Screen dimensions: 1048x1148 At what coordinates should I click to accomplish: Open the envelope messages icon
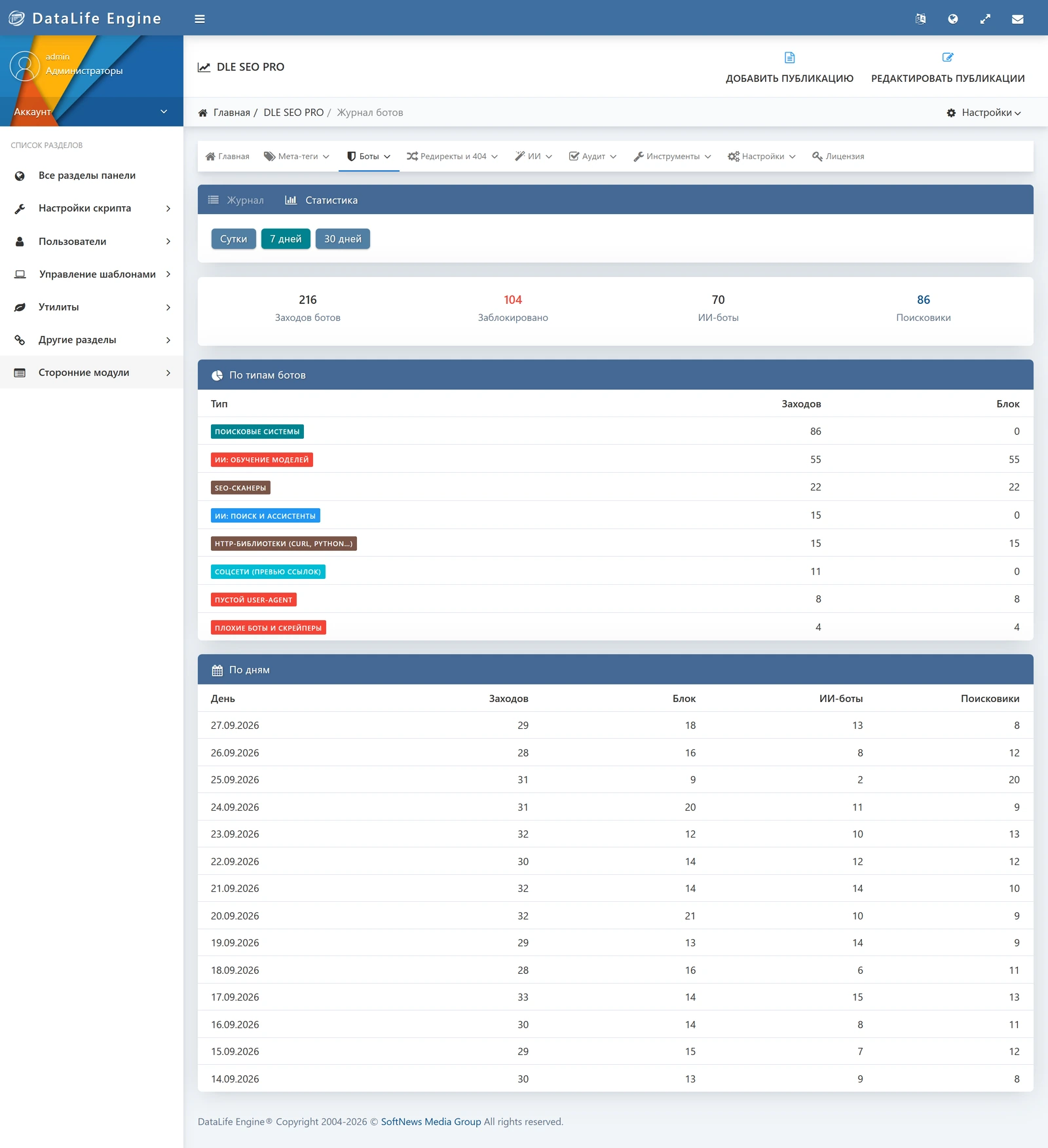point(1017,19)
